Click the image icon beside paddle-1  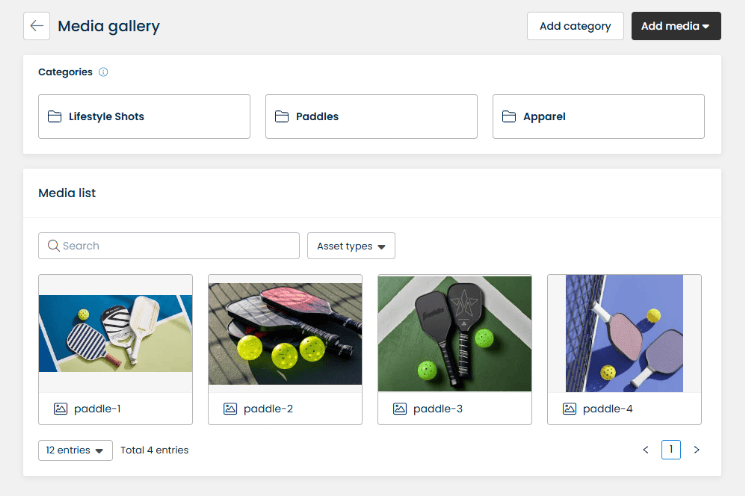(x=60, y=408)
